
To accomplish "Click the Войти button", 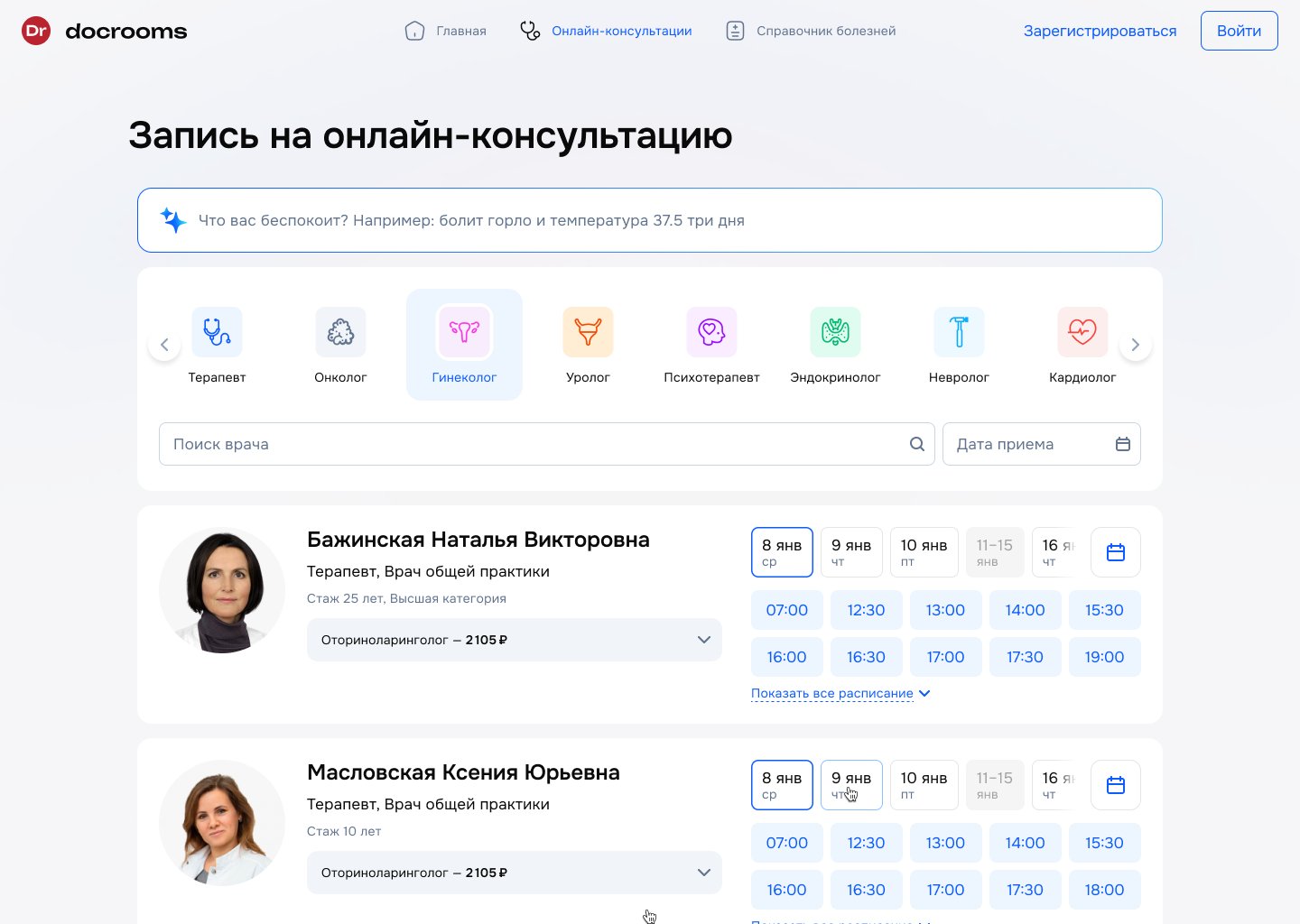I will click(x=1239, y=31).
